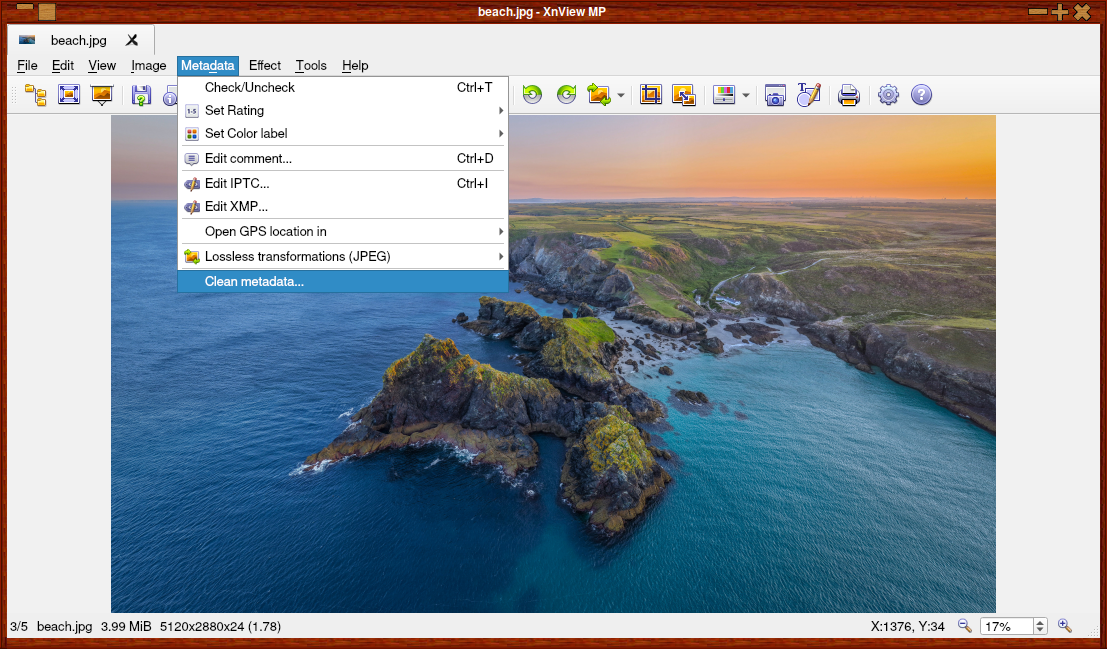Click the Fullscreen toolbar icon
Image resolution: width=1107 pixels, height=649 pixels.
tap(68, 95)
